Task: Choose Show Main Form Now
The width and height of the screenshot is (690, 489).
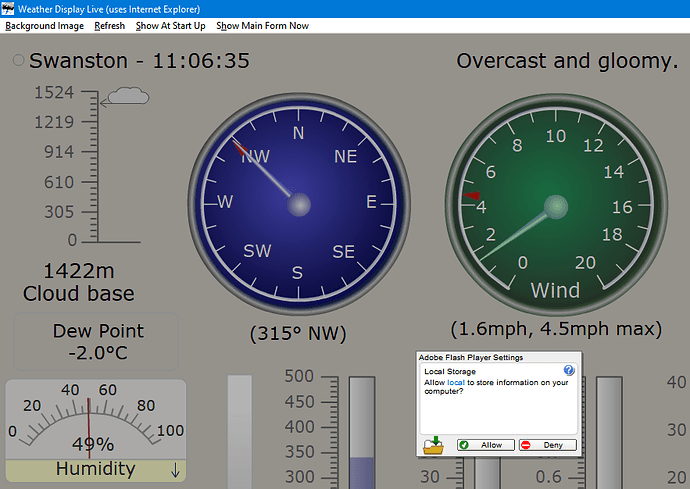Action: point(262,26)
